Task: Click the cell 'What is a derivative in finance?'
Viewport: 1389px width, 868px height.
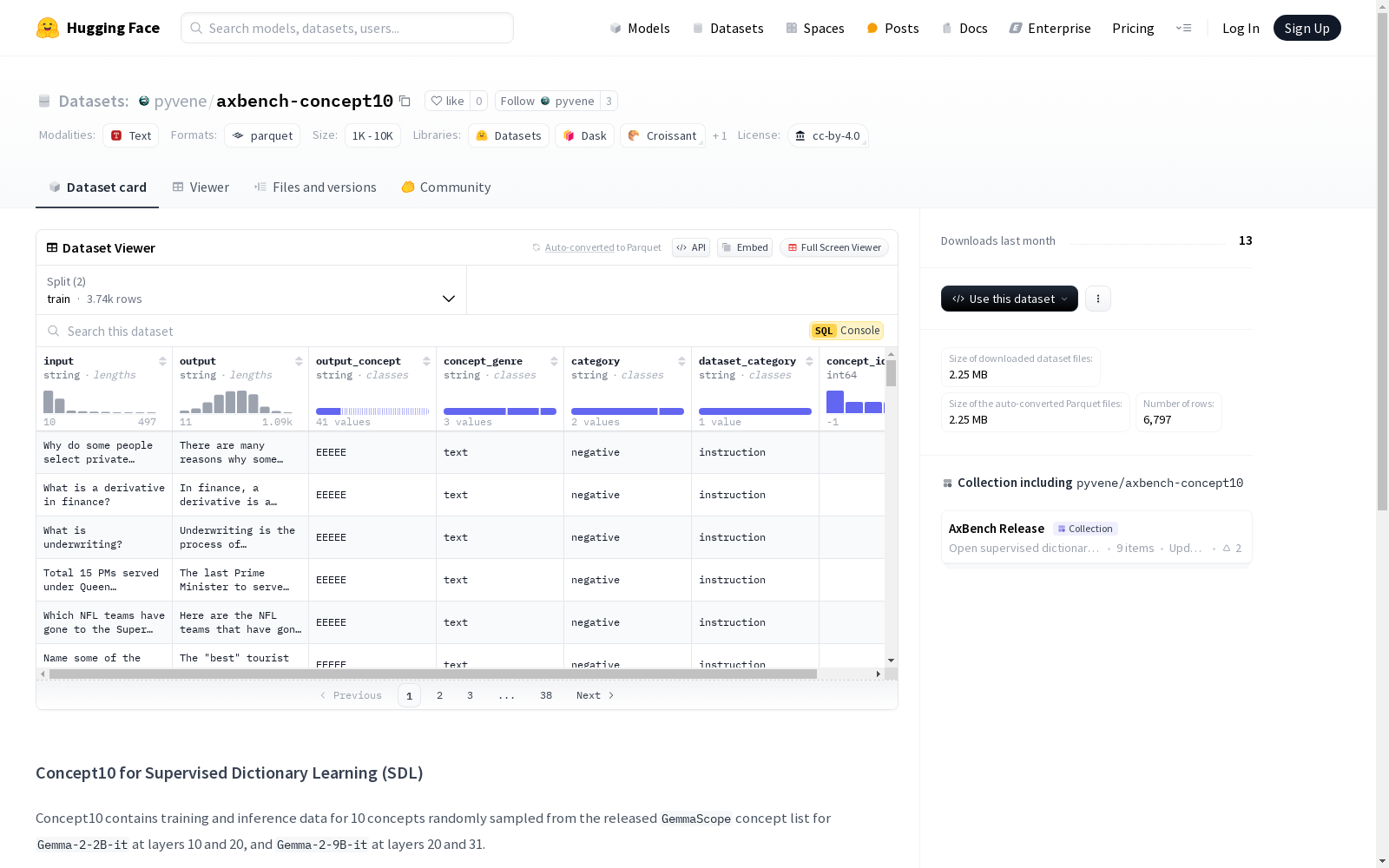Action: [x=104, y=495]
